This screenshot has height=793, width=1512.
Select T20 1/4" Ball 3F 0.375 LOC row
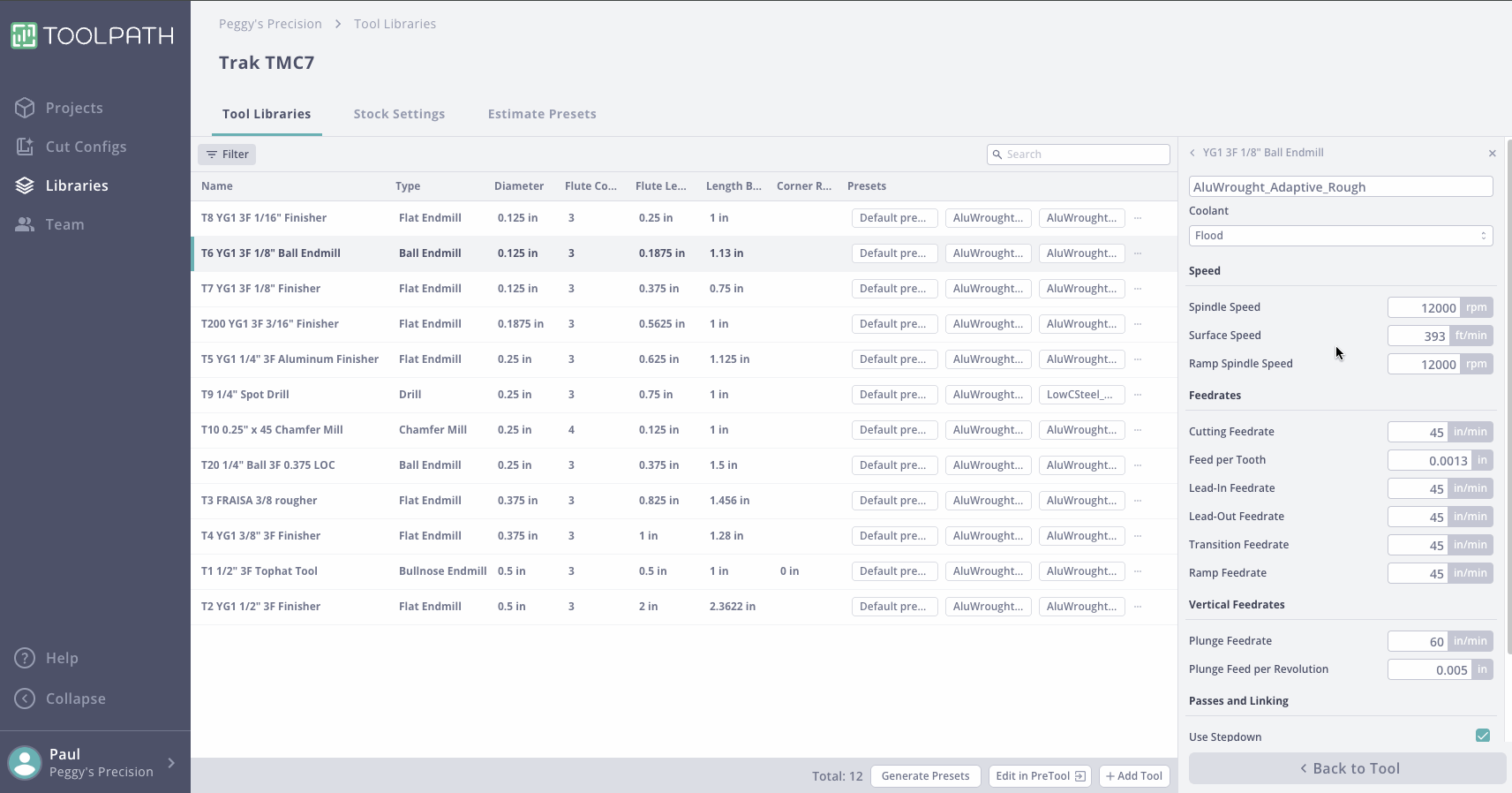point(684,465)
